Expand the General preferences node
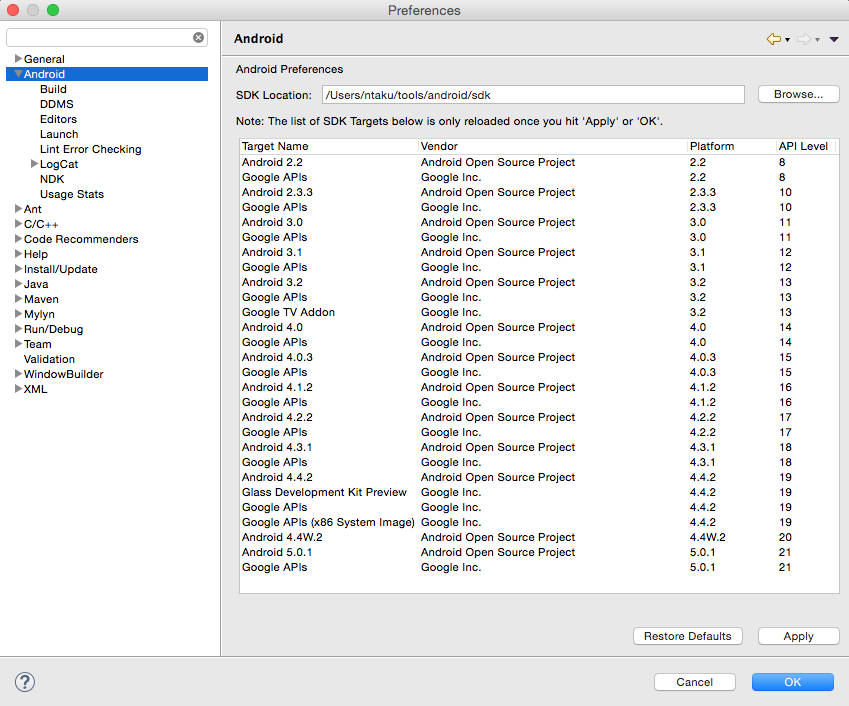Screen dimensions: 849x706 18,58
